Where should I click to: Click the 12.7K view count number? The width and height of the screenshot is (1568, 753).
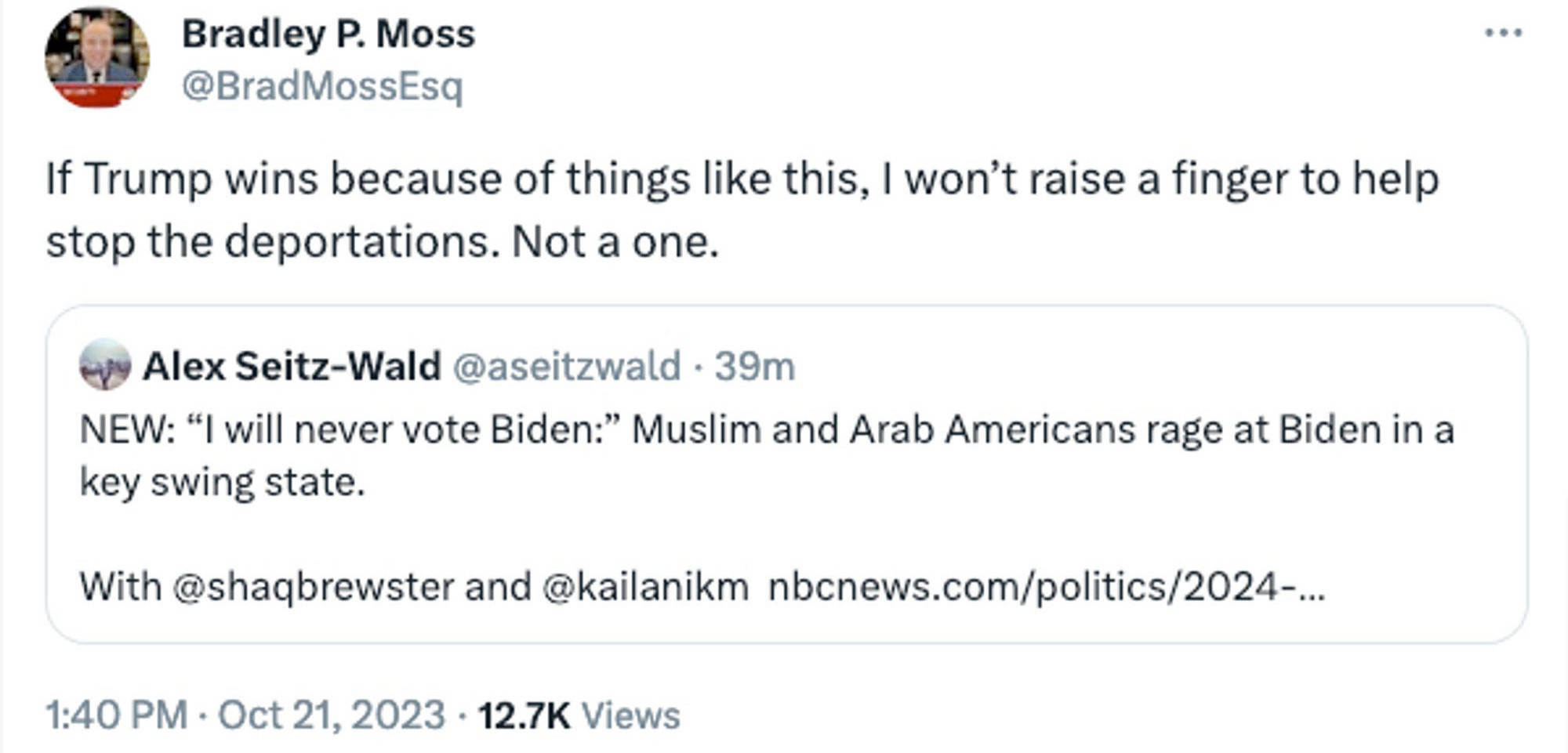coord(524,715)
